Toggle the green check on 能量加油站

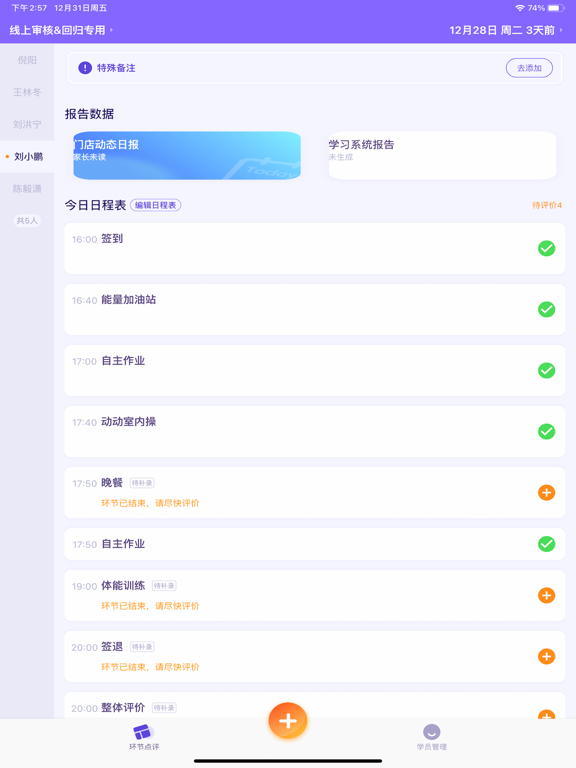546,310
